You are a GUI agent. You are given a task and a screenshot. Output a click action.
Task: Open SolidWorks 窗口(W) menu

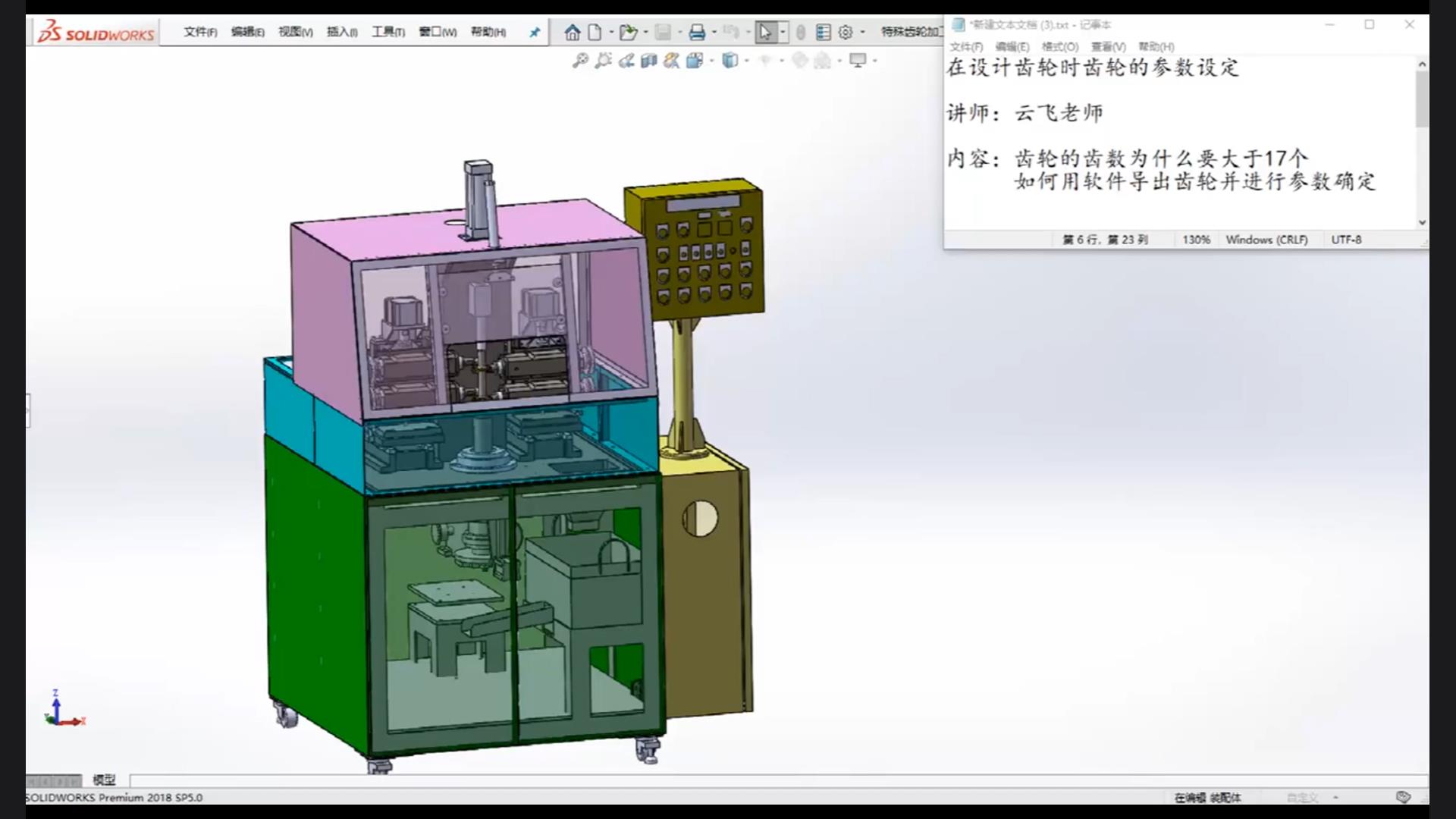(438, 32)
